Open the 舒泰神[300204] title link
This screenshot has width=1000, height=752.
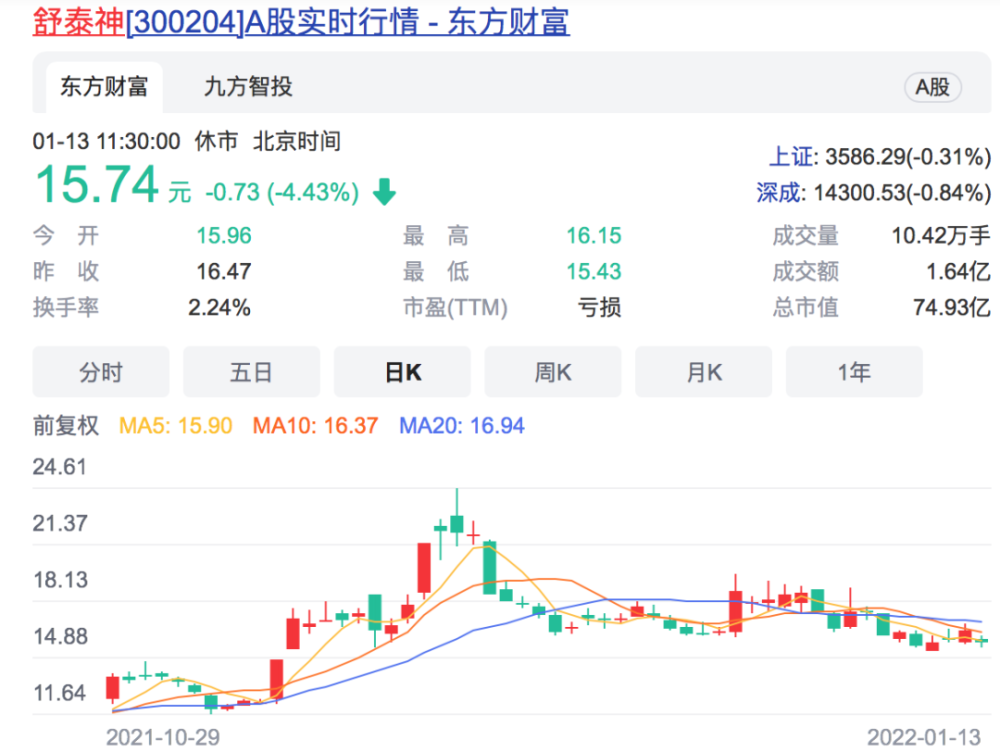coord(301,22)
